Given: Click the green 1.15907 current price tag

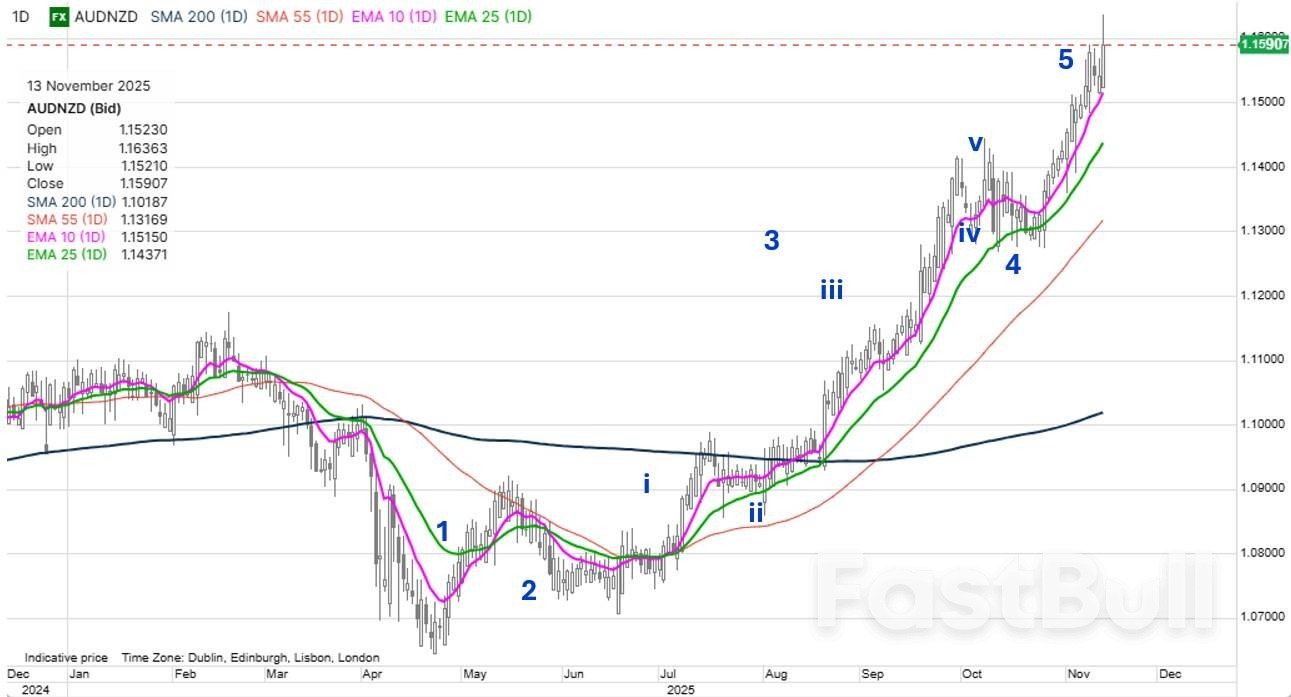Looking at the screenshot, I should tap(1263, 47).
